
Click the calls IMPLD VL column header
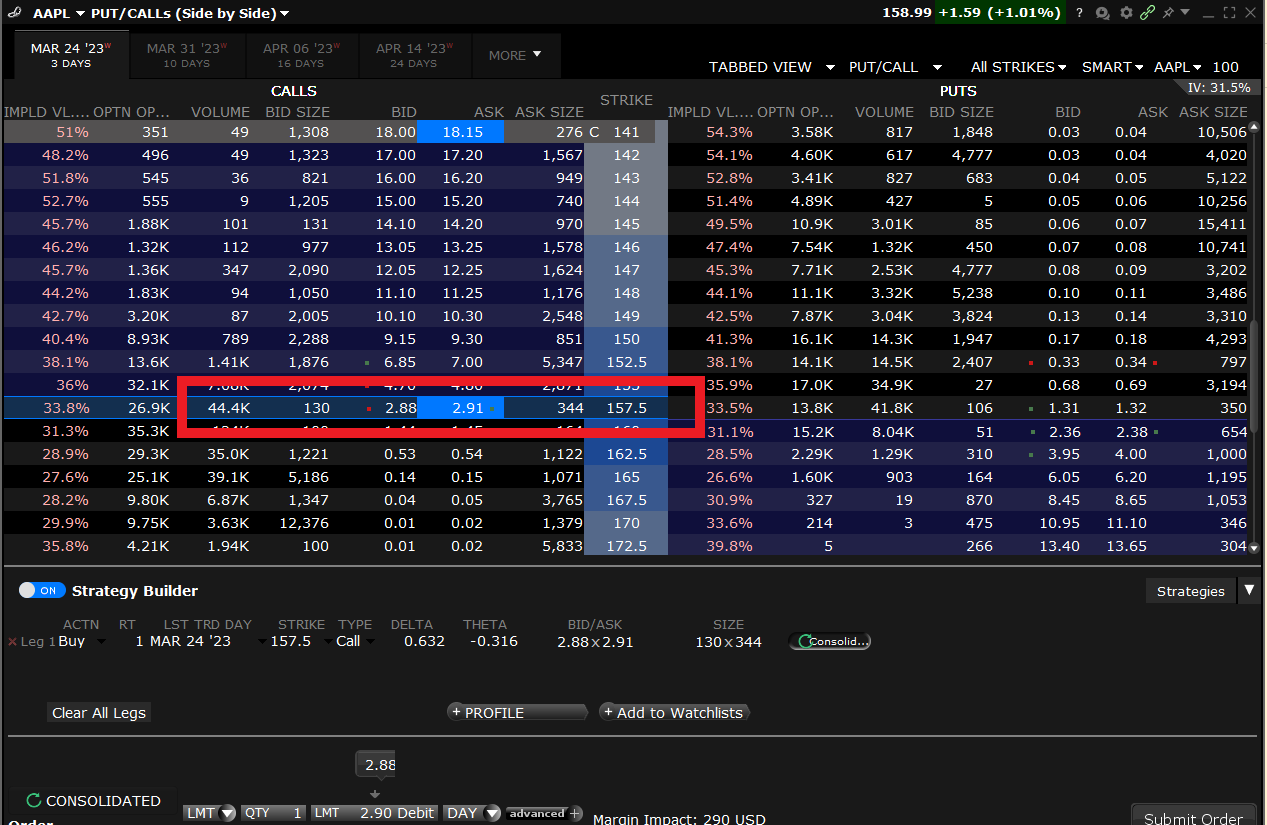click(46, 112)
